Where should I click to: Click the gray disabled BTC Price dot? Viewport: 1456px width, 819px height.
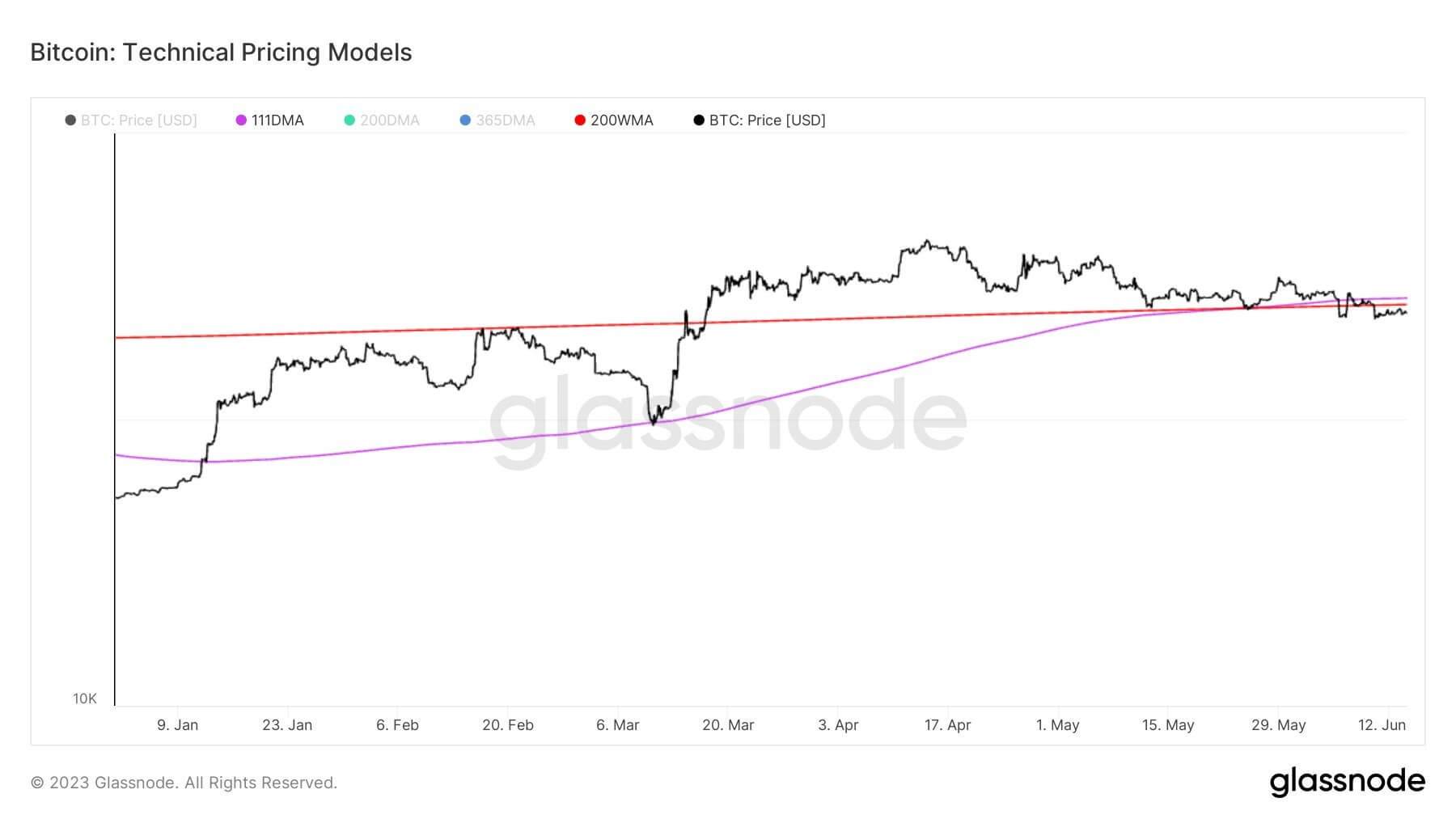pyautogui.click(x=70, y=120)
